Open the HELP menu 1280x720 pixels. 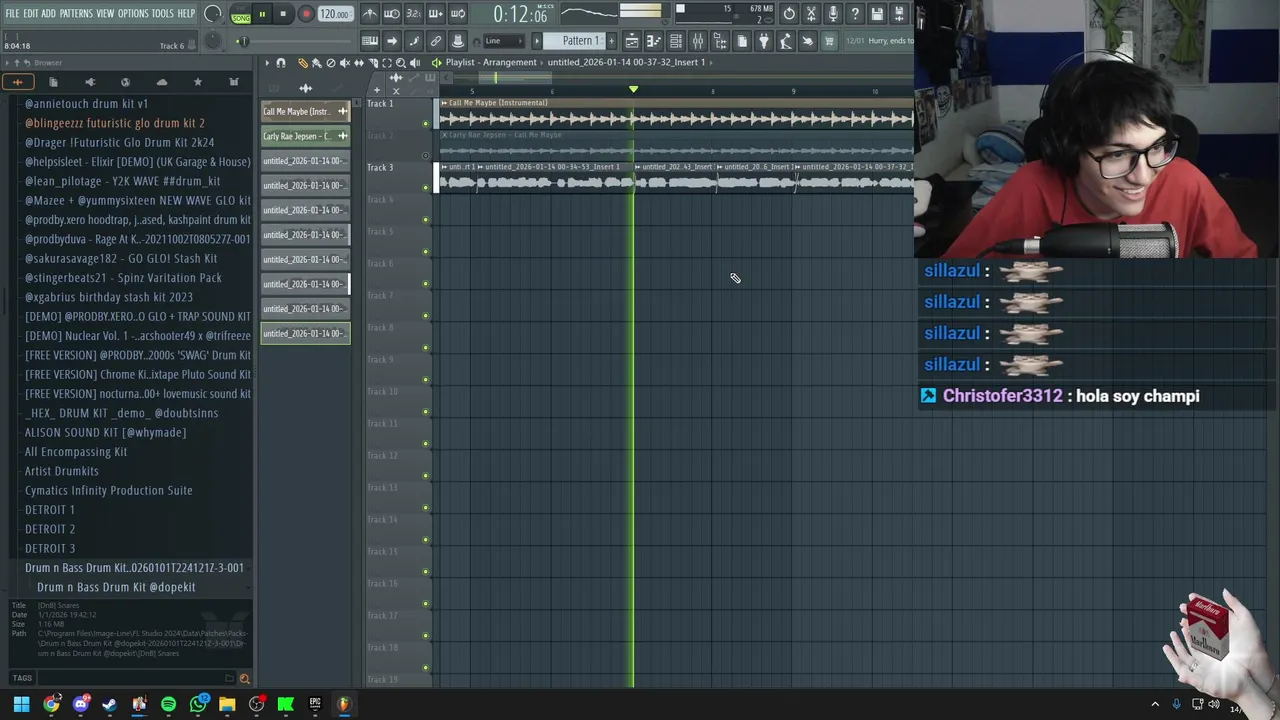click(186, 13)
